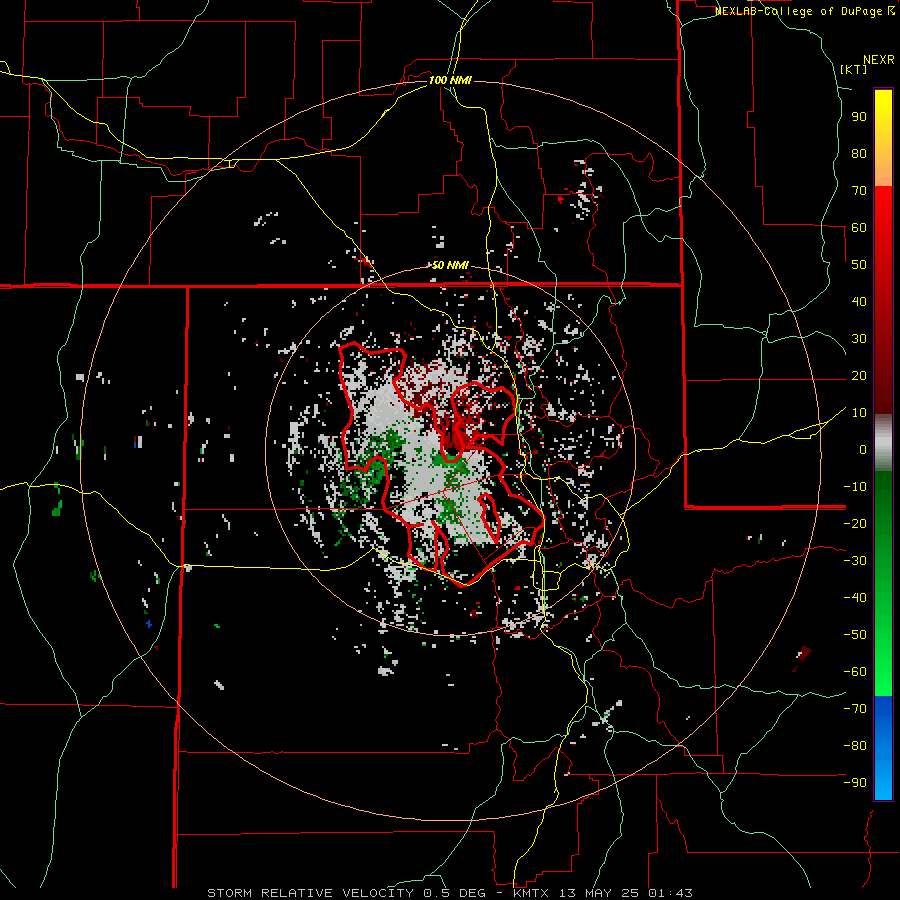
Task: Click the 90 value on the velocity scale
Action: click(x=859, y=117)
